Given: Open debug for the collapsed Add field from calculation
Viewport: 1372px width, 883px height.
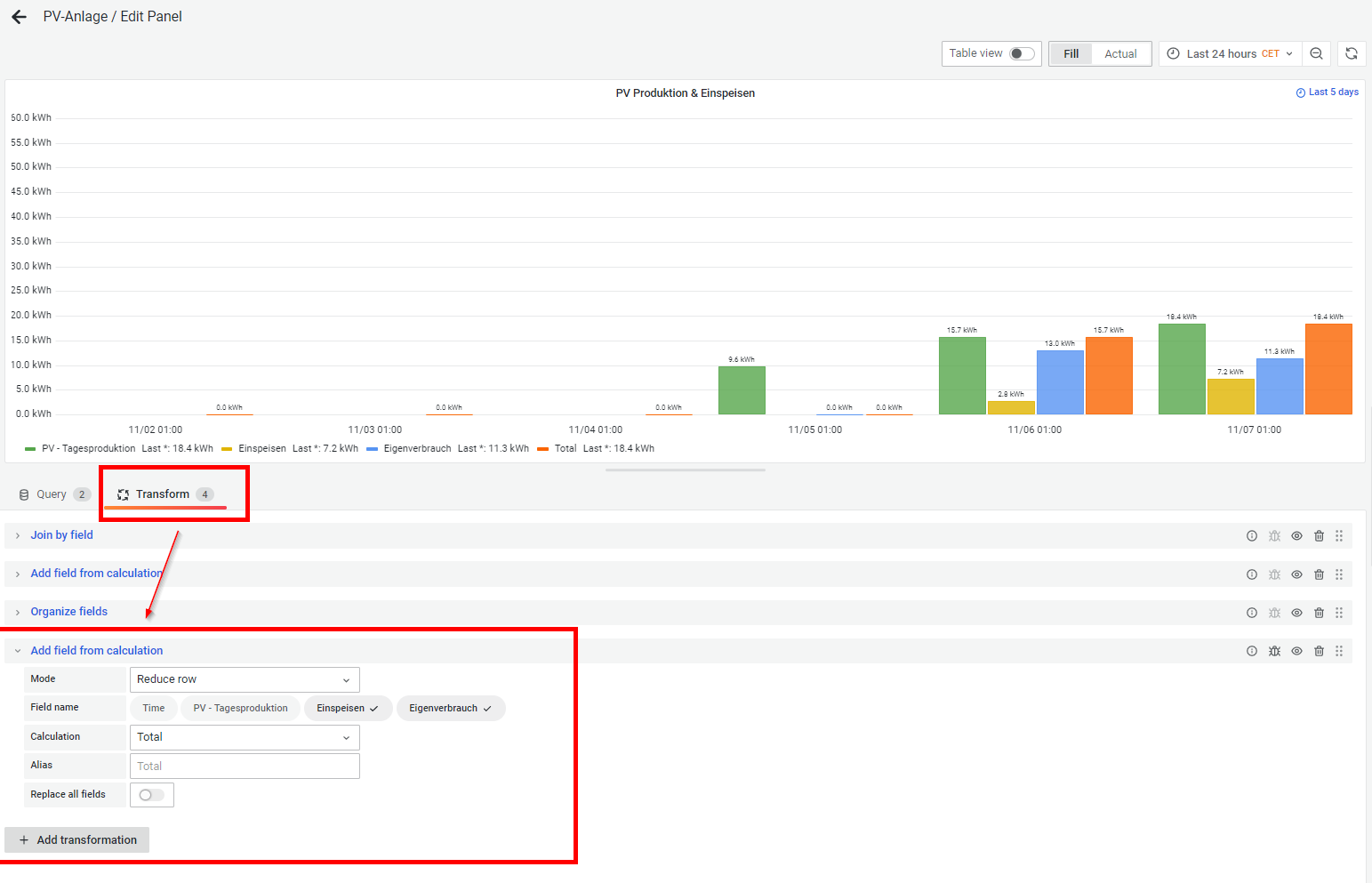Looking at the screenshot, I should click(1274, 574).
